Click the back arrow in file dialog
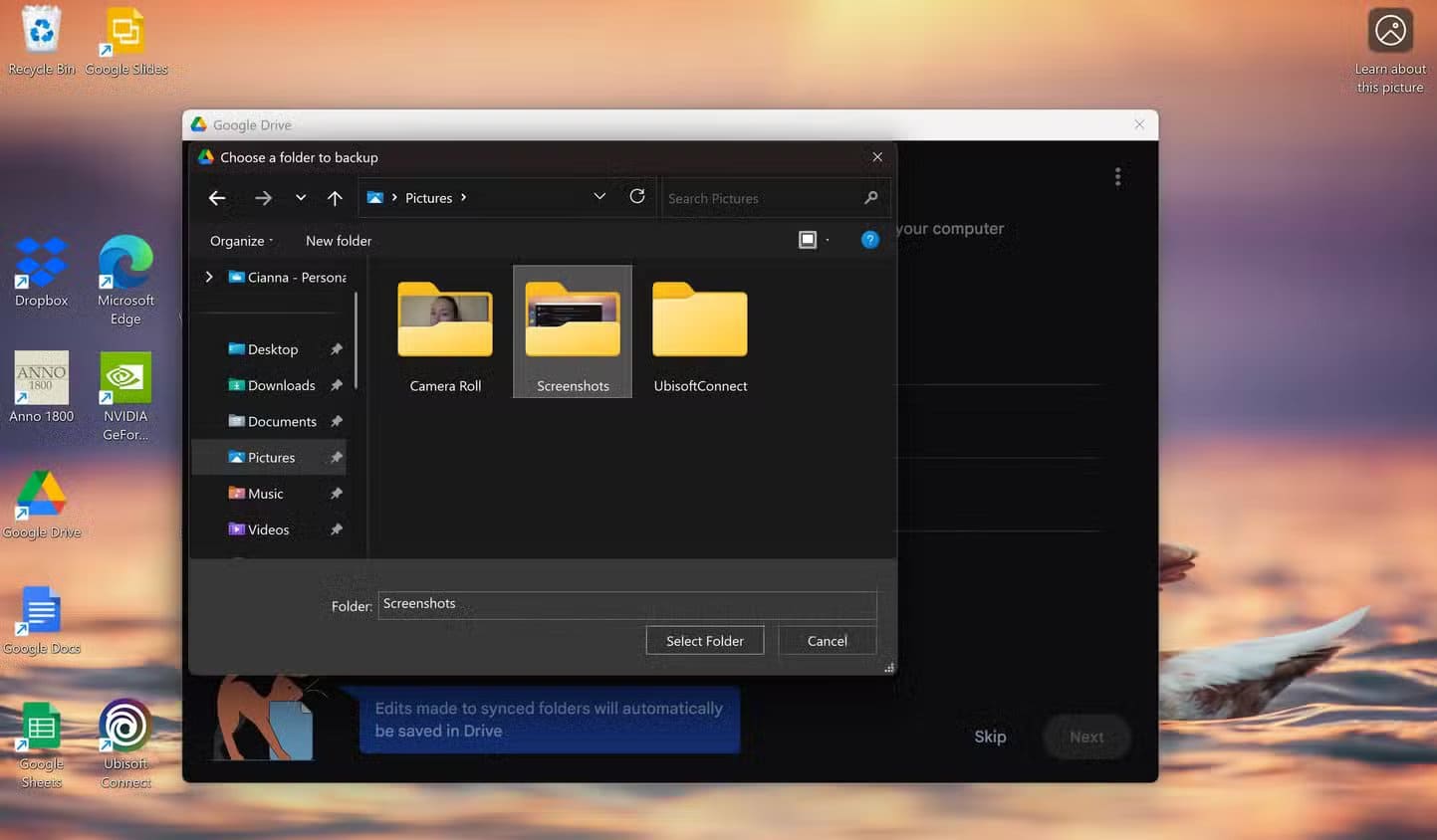 point(217,198)
